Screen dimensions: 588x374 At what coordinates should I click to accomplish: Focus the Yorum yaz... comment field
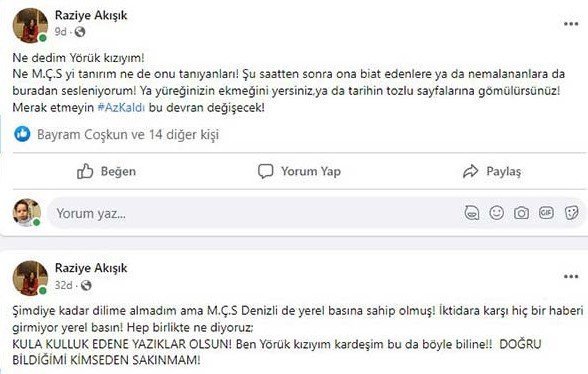[255, 213]
